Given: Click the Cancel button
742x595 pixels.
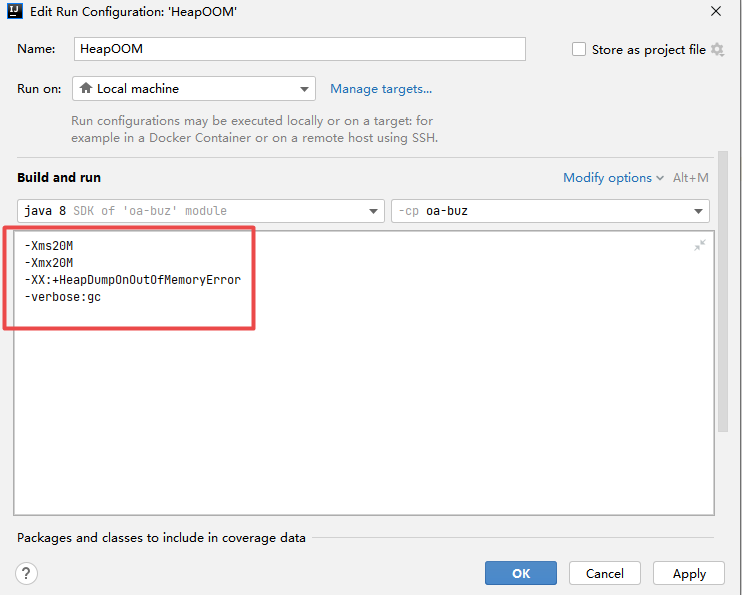Looking at the screenshot, I should click(x=605, y=573).
